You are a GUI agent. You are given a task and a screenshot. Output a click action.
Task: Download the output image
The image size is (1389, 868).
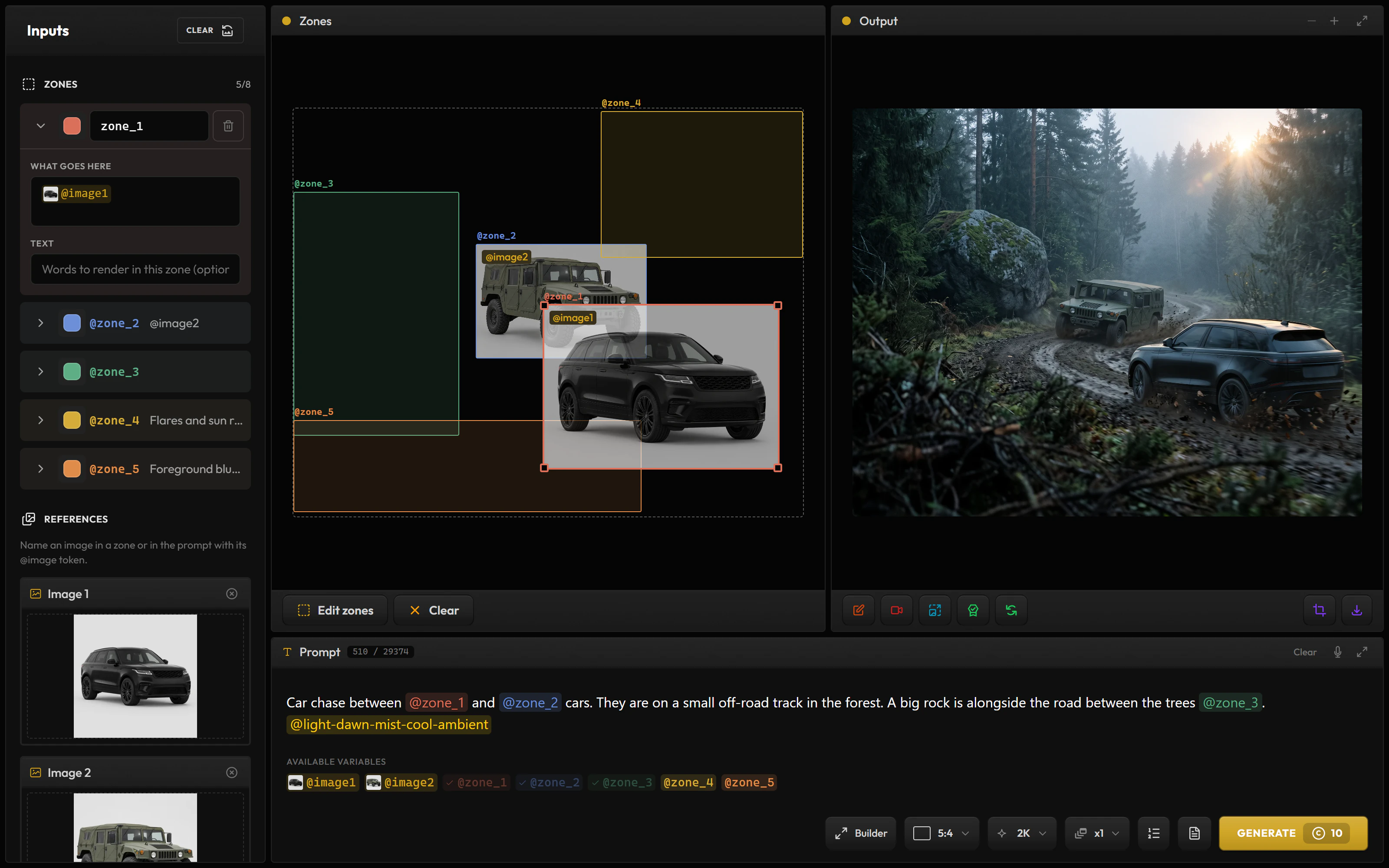(1357, 610)
